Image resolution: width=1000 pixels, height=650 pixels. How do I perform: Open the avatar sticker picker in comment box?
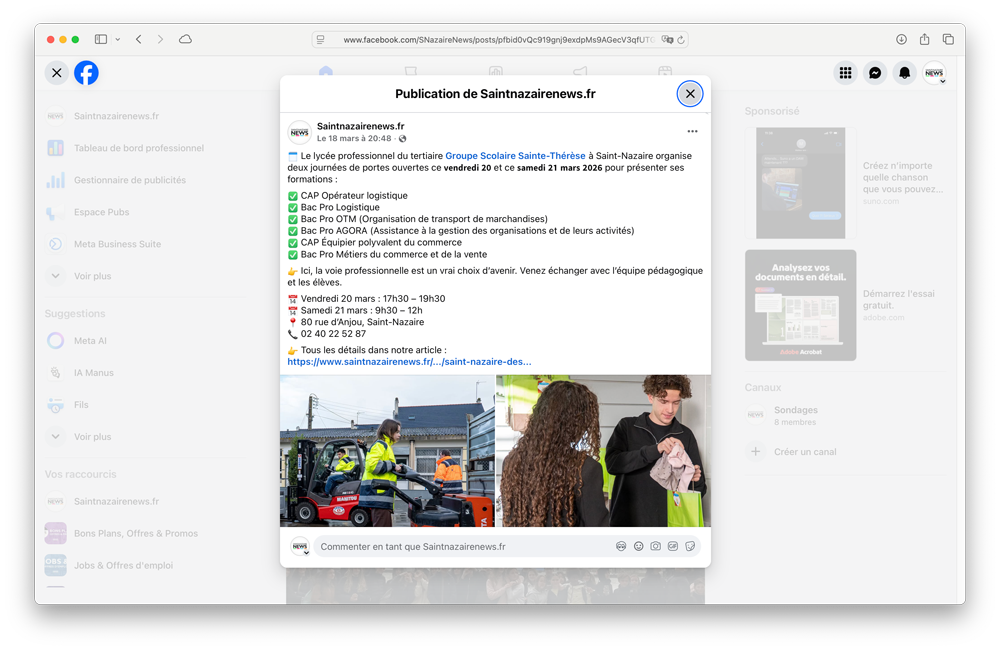coord(621,547)
